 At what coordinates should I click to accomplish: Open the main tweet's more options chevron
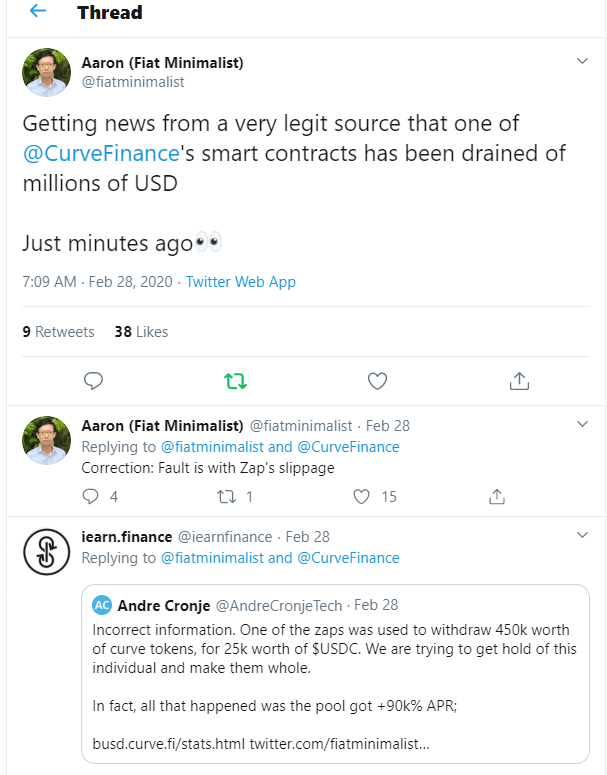tap(582, 62)
